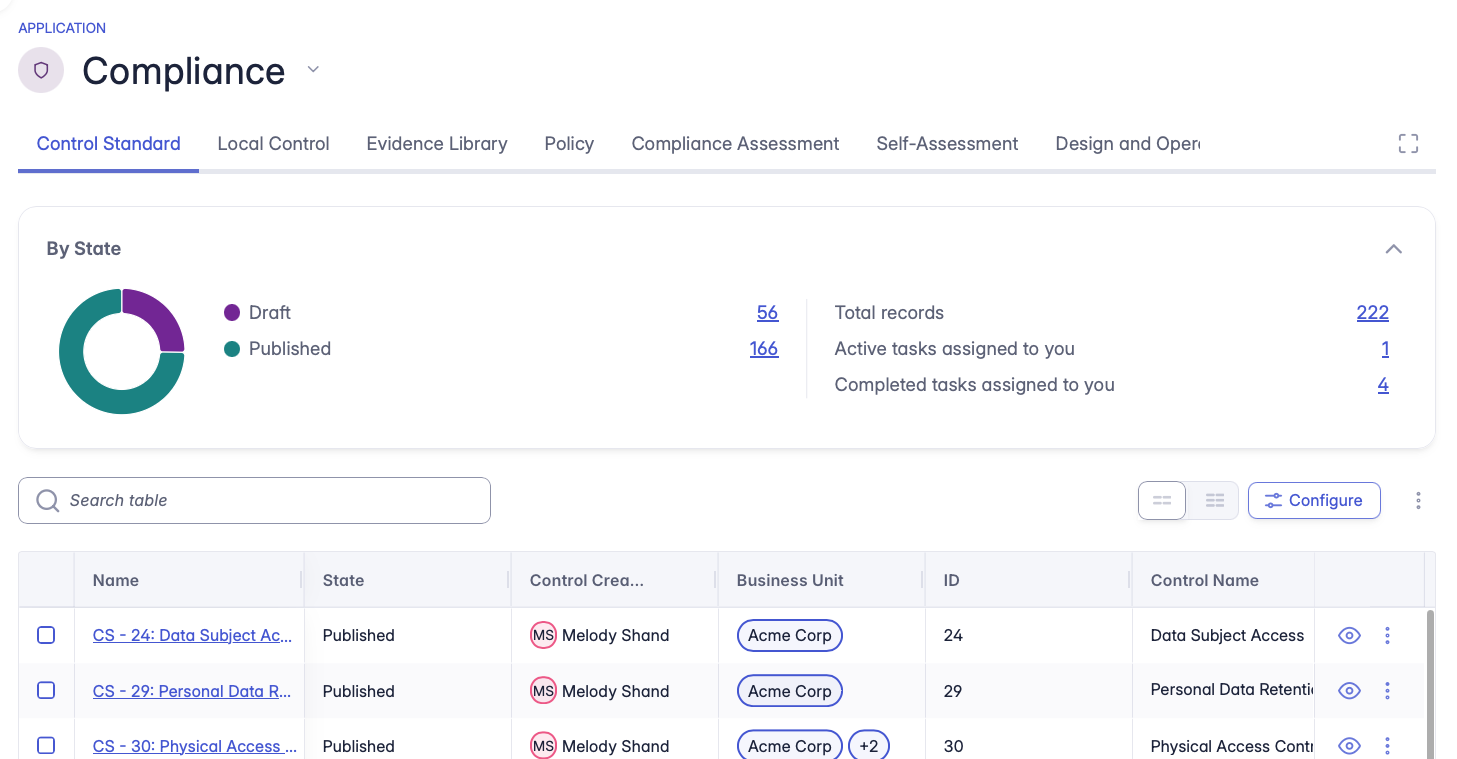Click the purple Draft legend dot
Screen dimensions: 1457x759
tap(232, 313)
